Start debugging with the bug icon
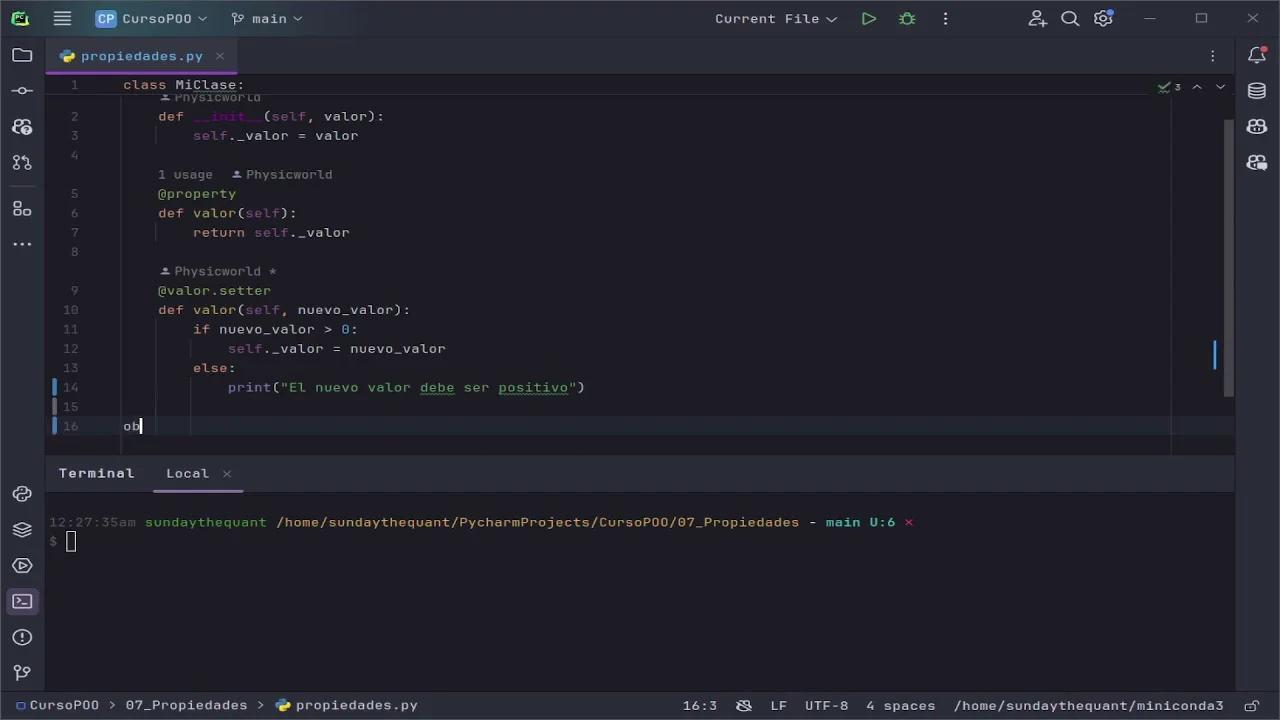The width and height of the screenshot is (1280, 720). pos(906,18)
